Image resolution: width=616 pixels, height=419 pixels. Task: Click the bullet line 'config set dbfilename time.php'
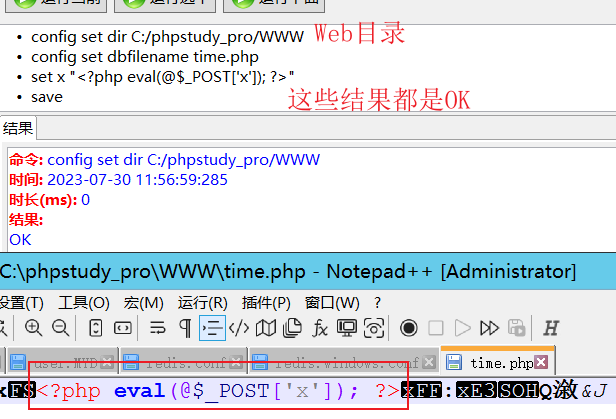[145, 57]
